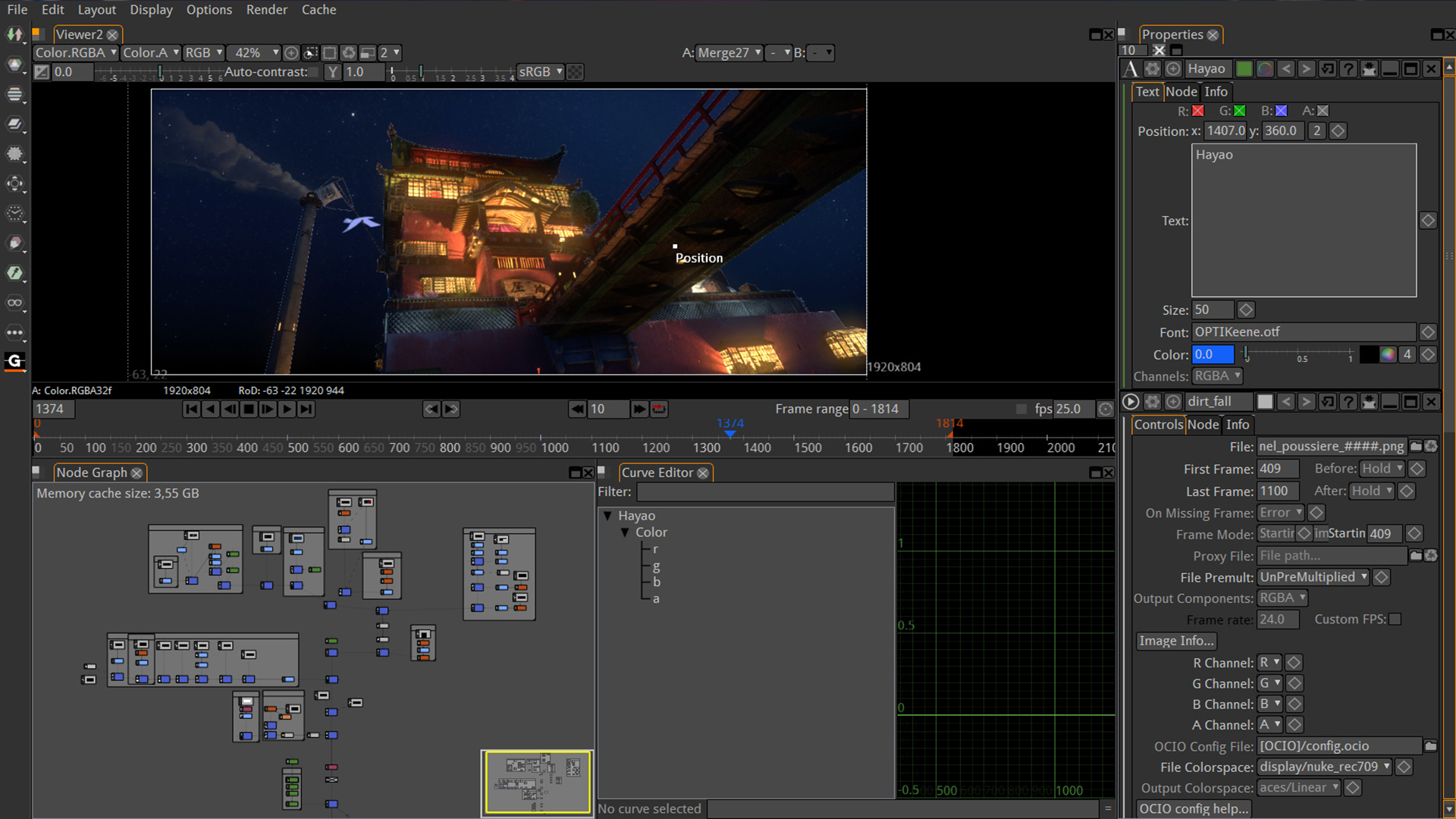
Task: Open the A input Merge27 dropdown
Action: [x=730, y=53]
